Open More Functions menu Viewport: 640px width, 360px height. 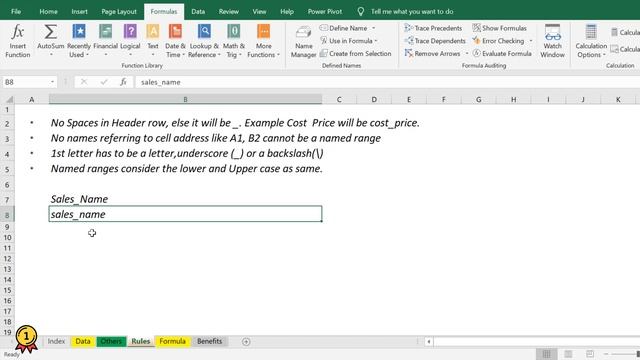coord(263,41)
